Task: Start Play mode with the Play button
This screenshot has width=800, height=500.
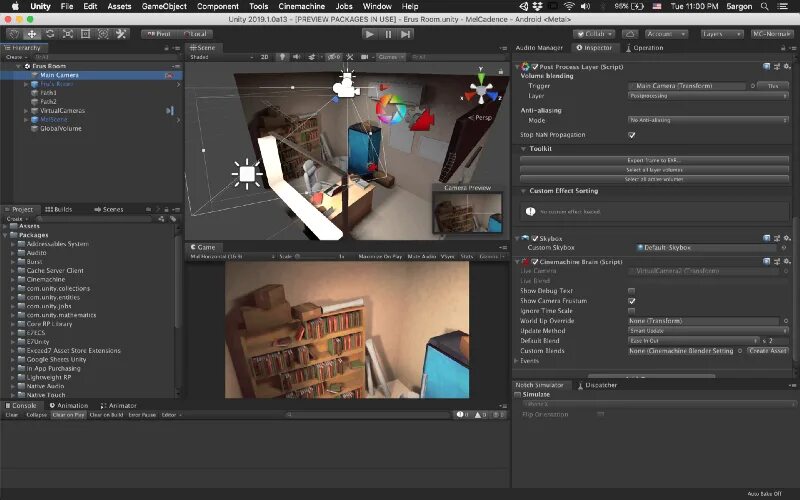Action: [370, 34]
